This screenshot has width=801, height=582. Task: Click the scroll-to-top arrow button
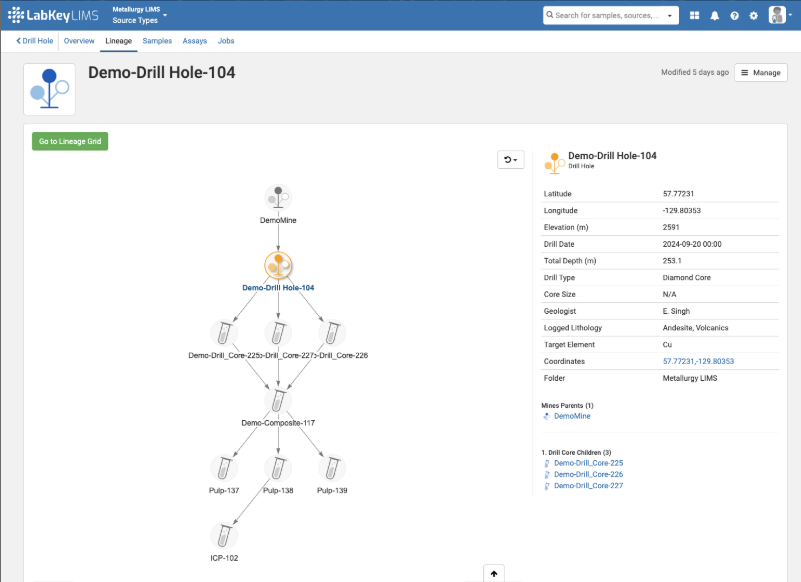[492, 574]
